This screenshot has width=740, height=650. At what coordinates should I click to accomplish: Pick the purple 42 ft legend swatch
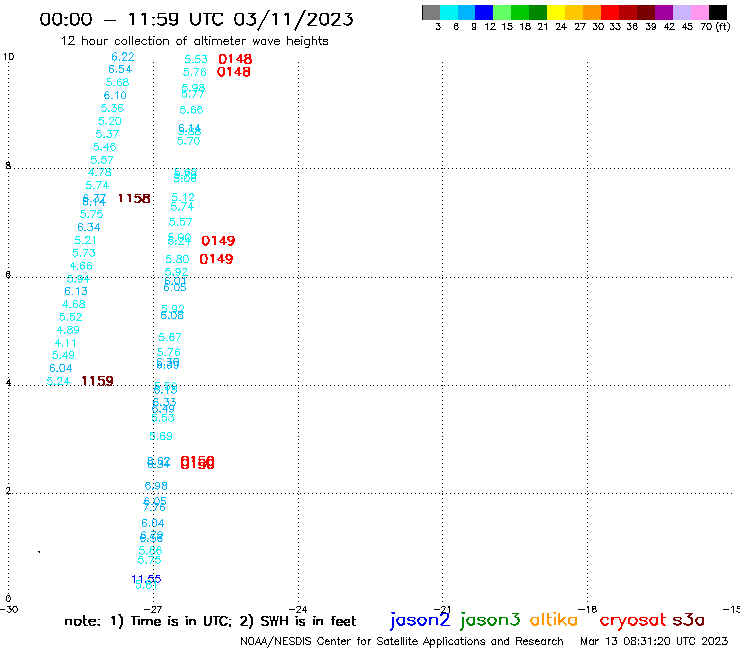(664, 12)
